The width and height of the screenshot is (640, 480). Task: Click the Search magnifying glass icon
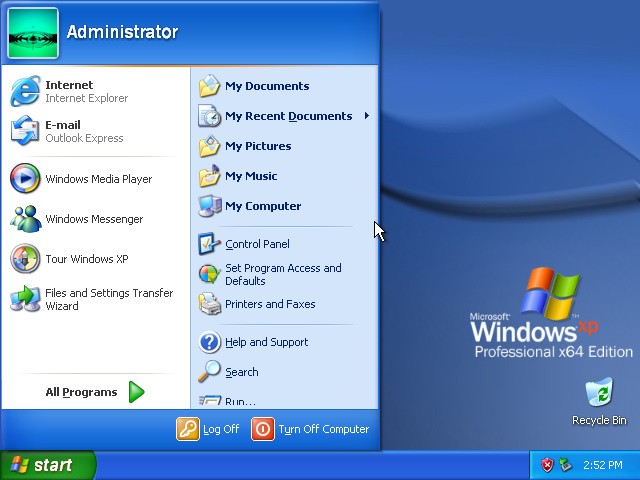pos(209,371)
